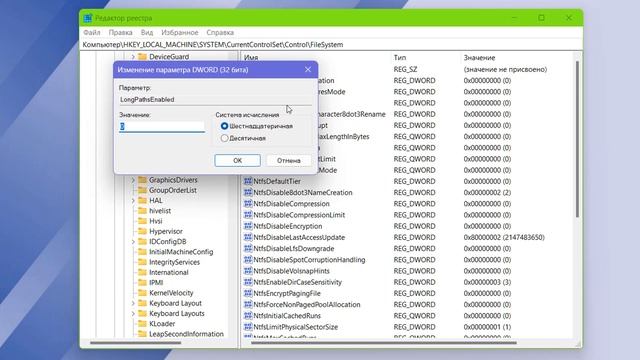The image size is (640, 360).
Task: Select the IPMI tree item
Action: 156,282
